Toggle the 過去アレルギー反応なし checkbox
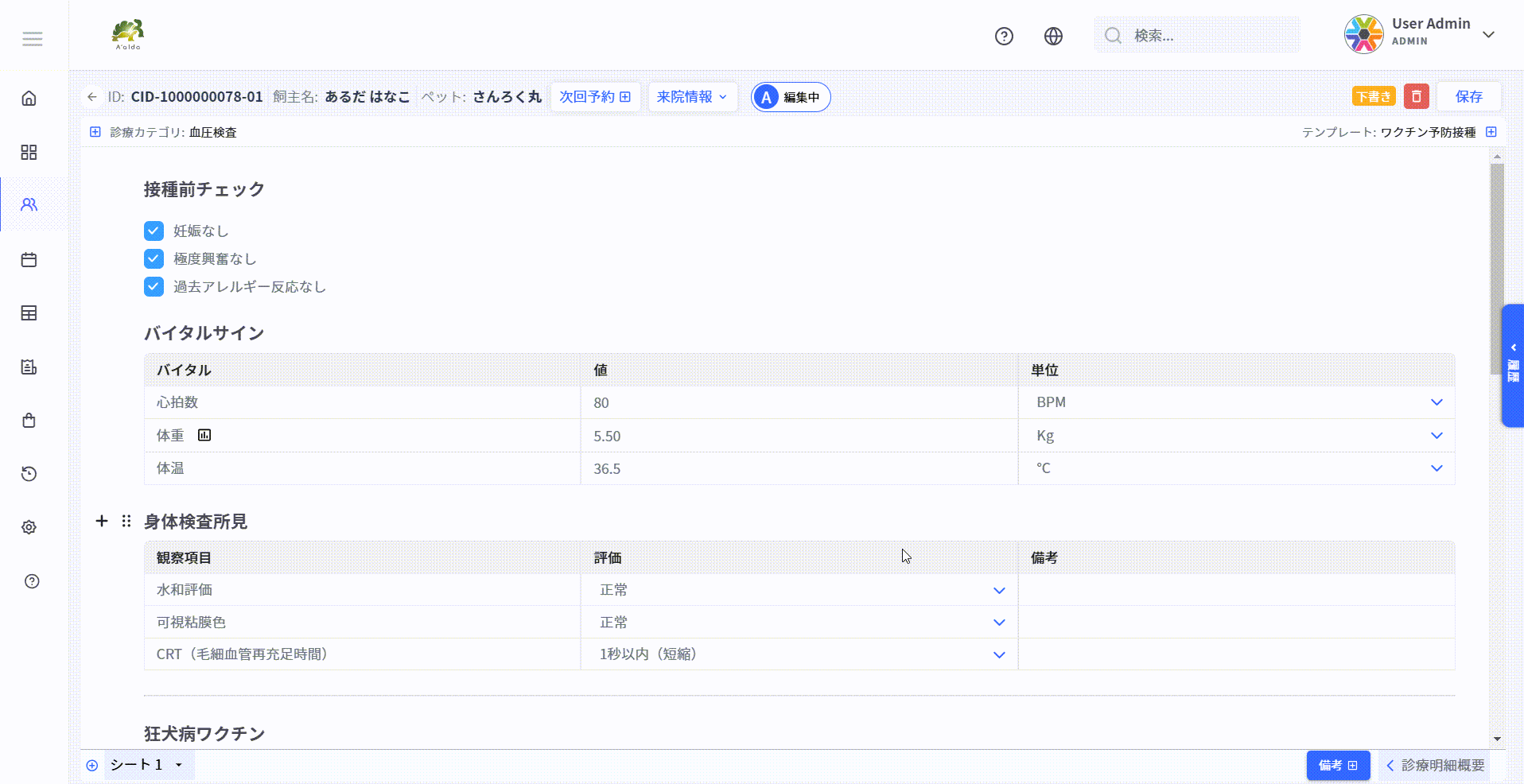The width and height of the screenshot is (1524, 784). pos(154,286)
